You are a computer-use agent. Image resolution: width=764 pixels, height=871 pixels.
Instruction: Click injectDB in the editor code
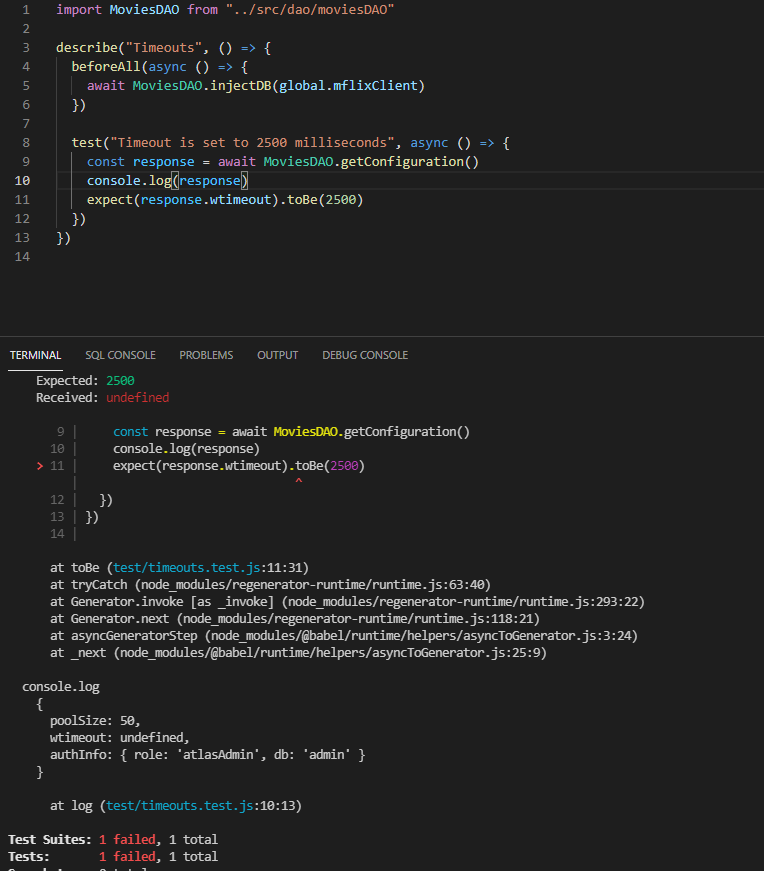(x=240, y=85)
